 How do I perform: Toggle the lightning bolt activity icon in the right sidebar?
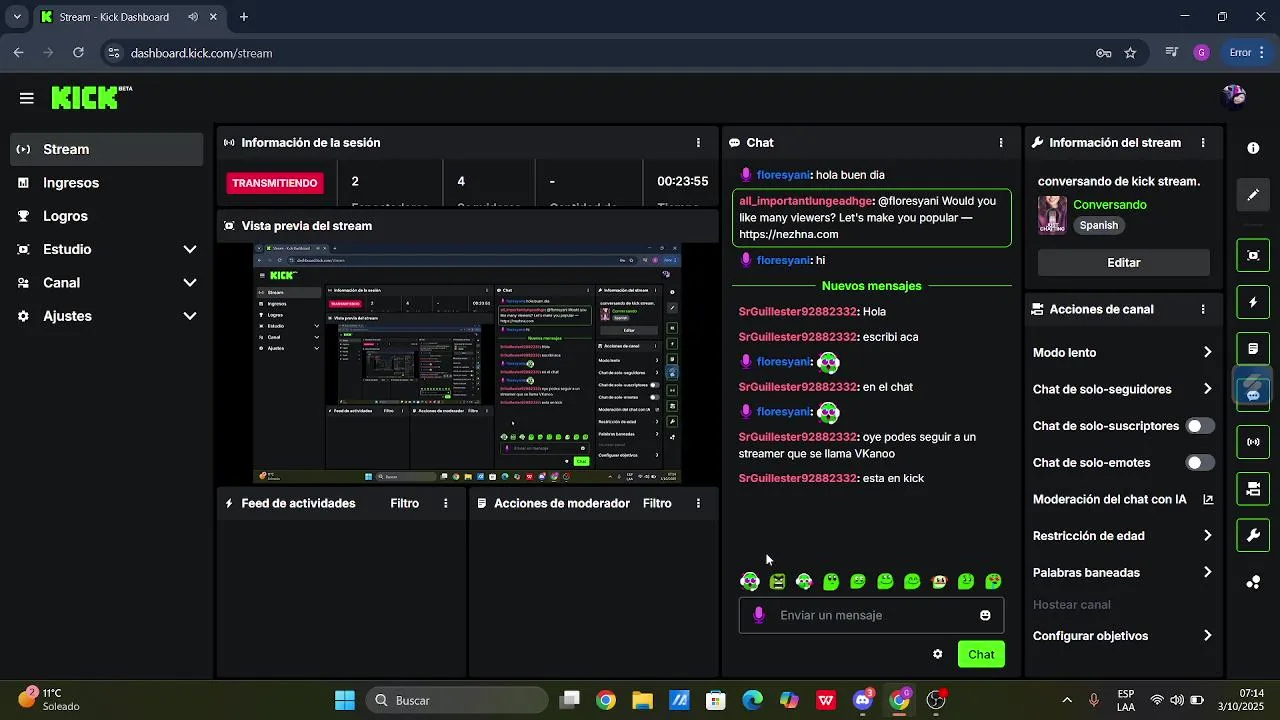click(1253, 302)
